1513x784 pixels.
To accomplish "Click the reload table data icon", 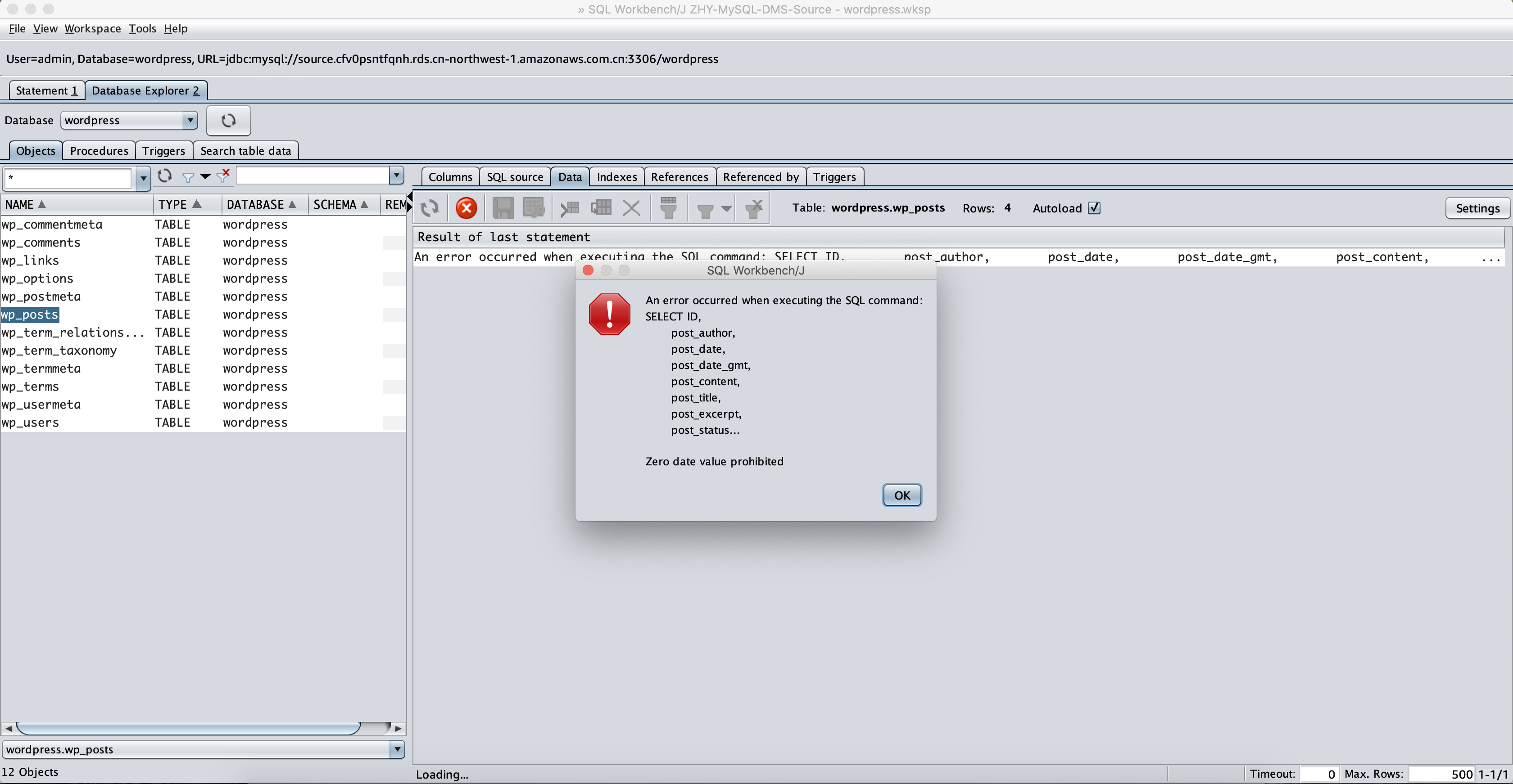I will 429,208.
